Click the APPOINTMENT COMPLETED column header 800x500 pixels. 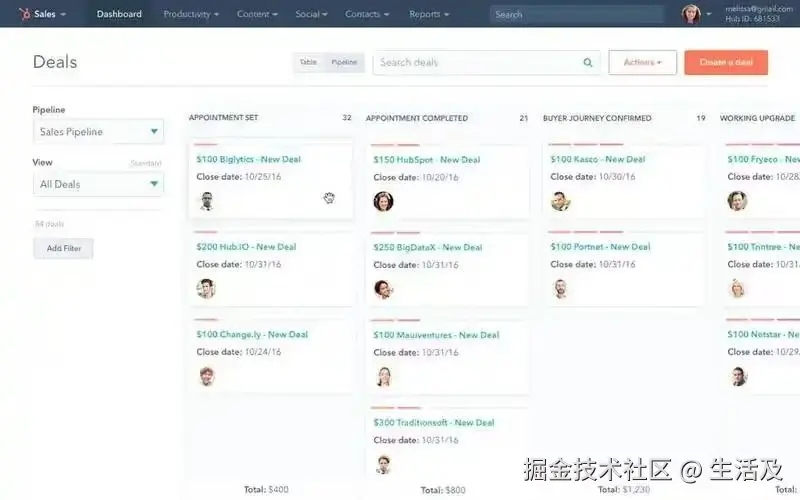pos(417,118)
